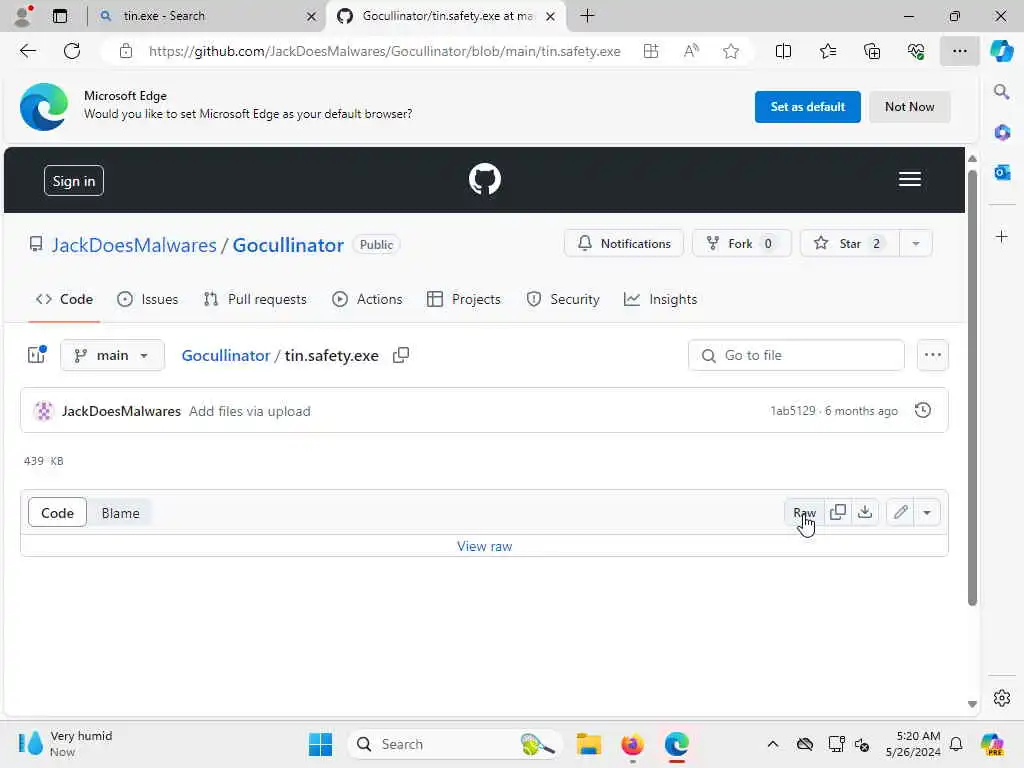Open Read aloud icon in address bar
Image resolution: width=1024 pixels, height=768 pixels.
[691, 51]
